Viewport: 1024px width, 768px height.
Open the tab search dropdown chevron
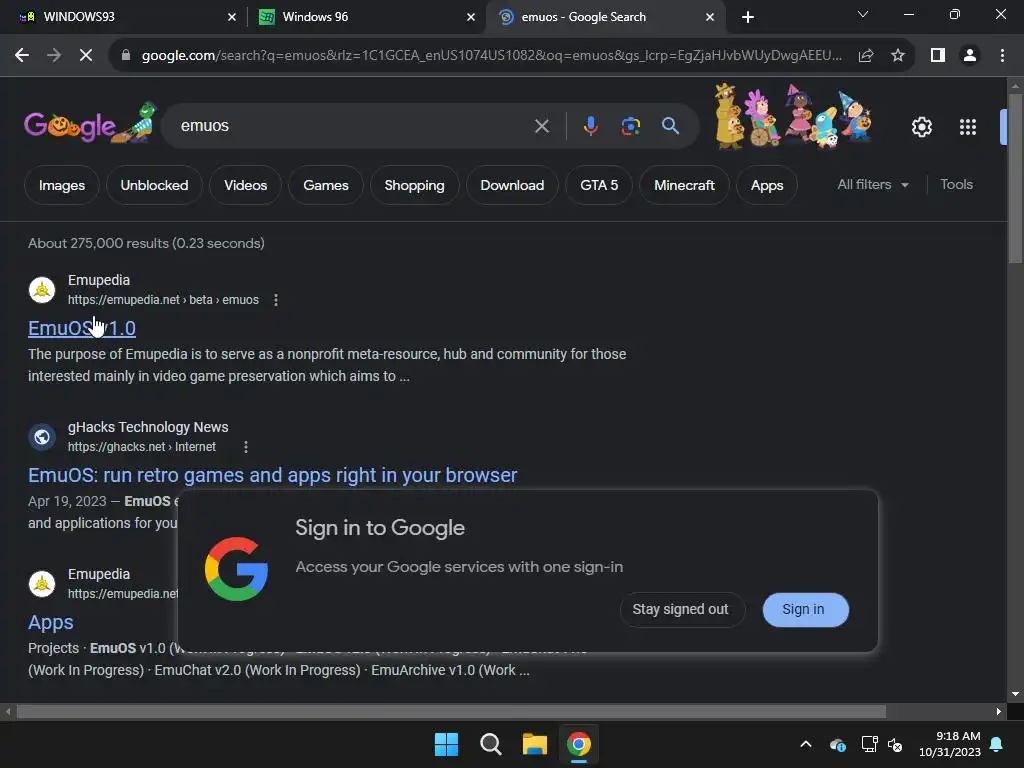tap(863, 14)
